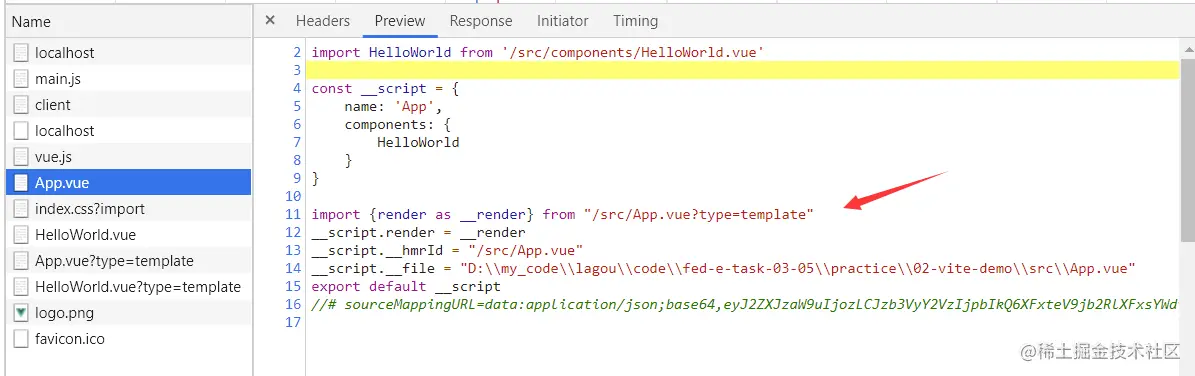Click the import HelloWorld code on line 2

[538, 53]
